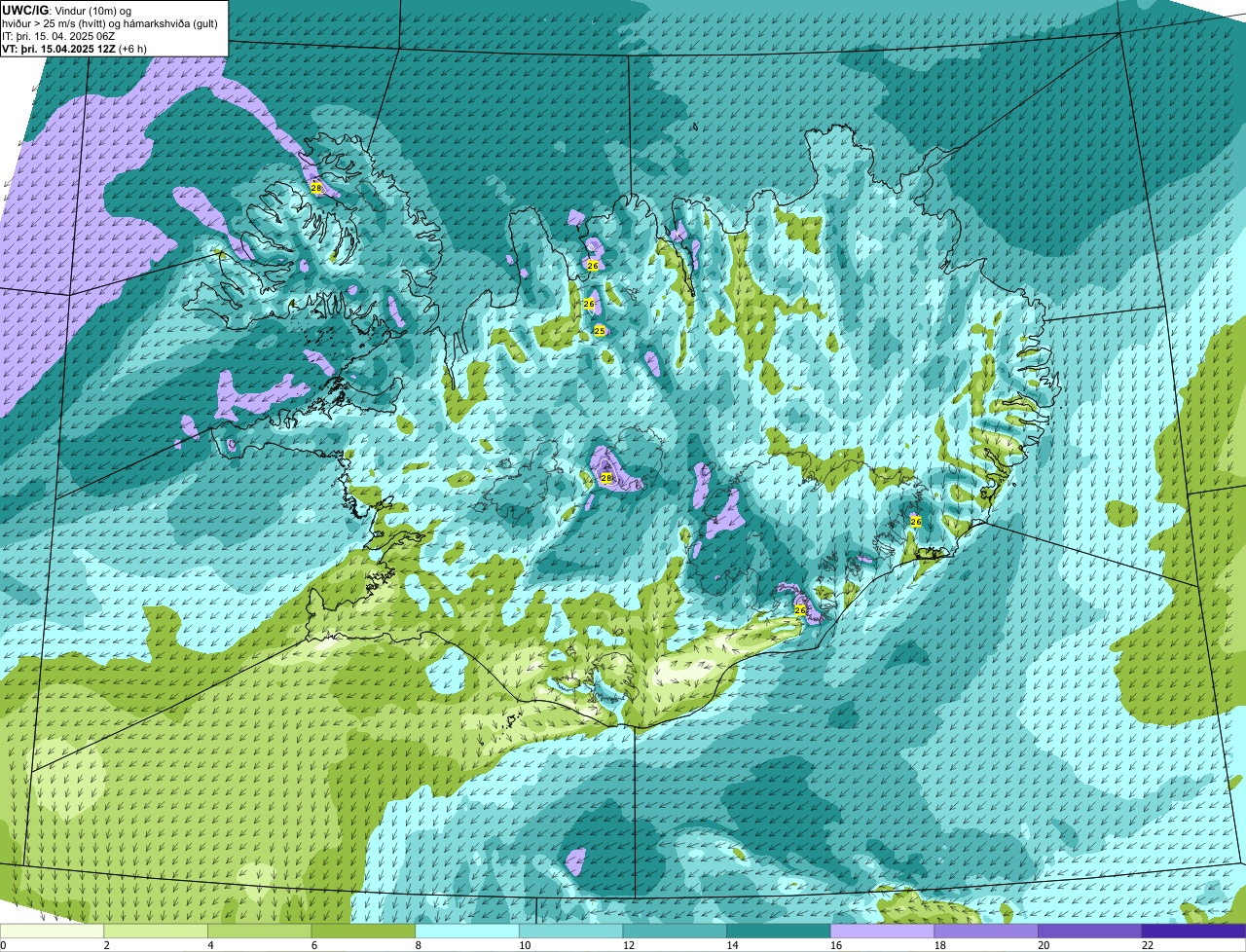Click the 28 gust marker in the Westfjords

pos(316,188)
